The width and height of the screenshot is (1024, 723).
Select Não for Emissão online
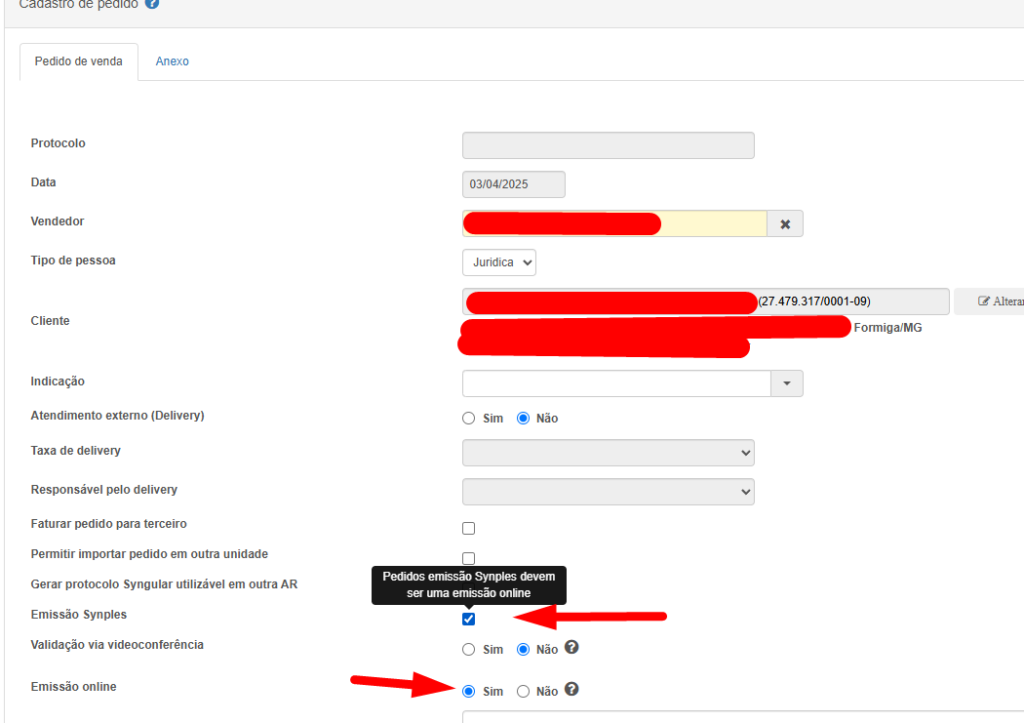click(523, 691)
